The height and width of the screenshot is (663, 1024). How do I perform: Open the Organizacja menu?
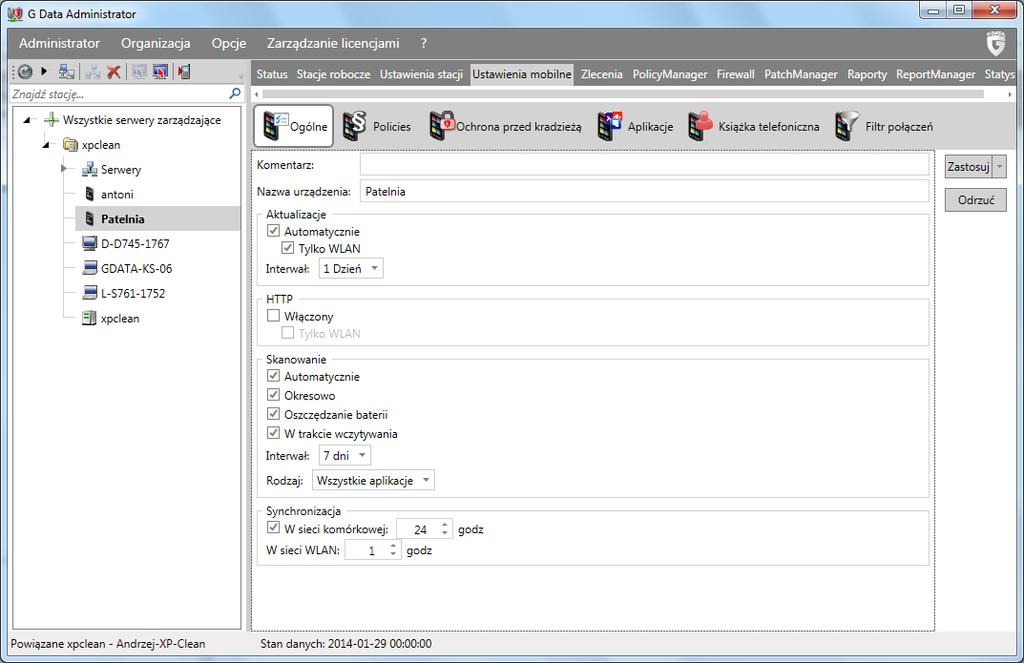point(155,43)
